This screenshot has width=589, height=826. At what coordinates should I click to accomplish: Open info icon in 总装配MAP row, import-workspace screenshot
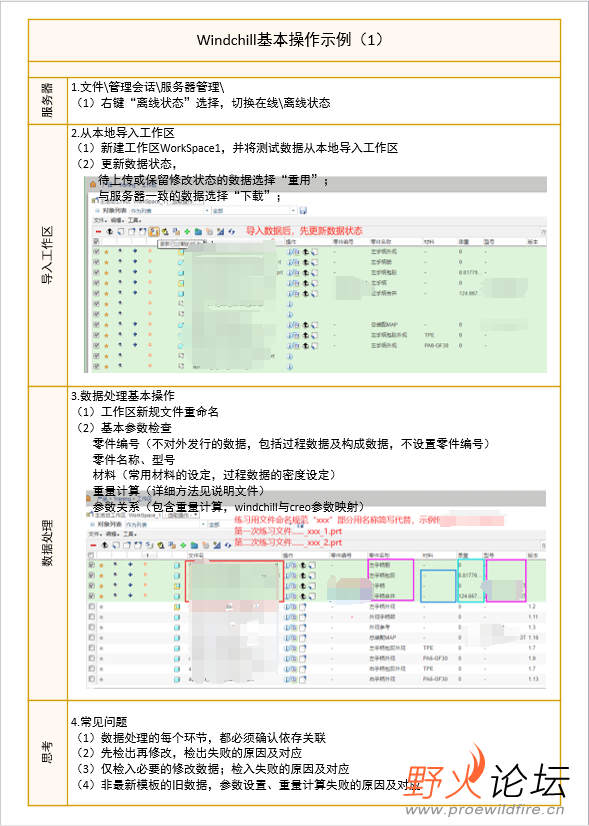pos(289,324)
